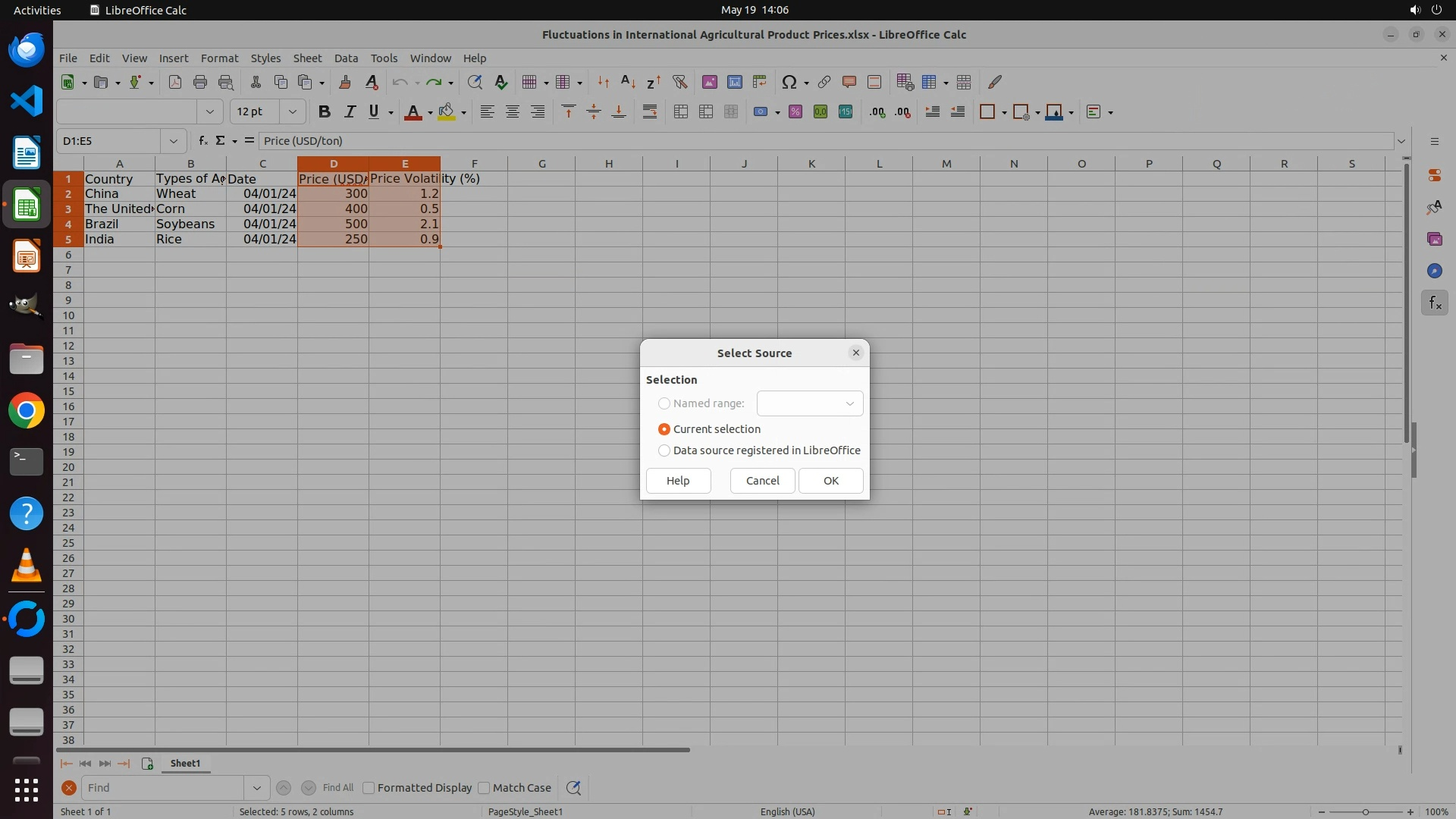Click the Merge and Center Cells icon

[681, 112]
